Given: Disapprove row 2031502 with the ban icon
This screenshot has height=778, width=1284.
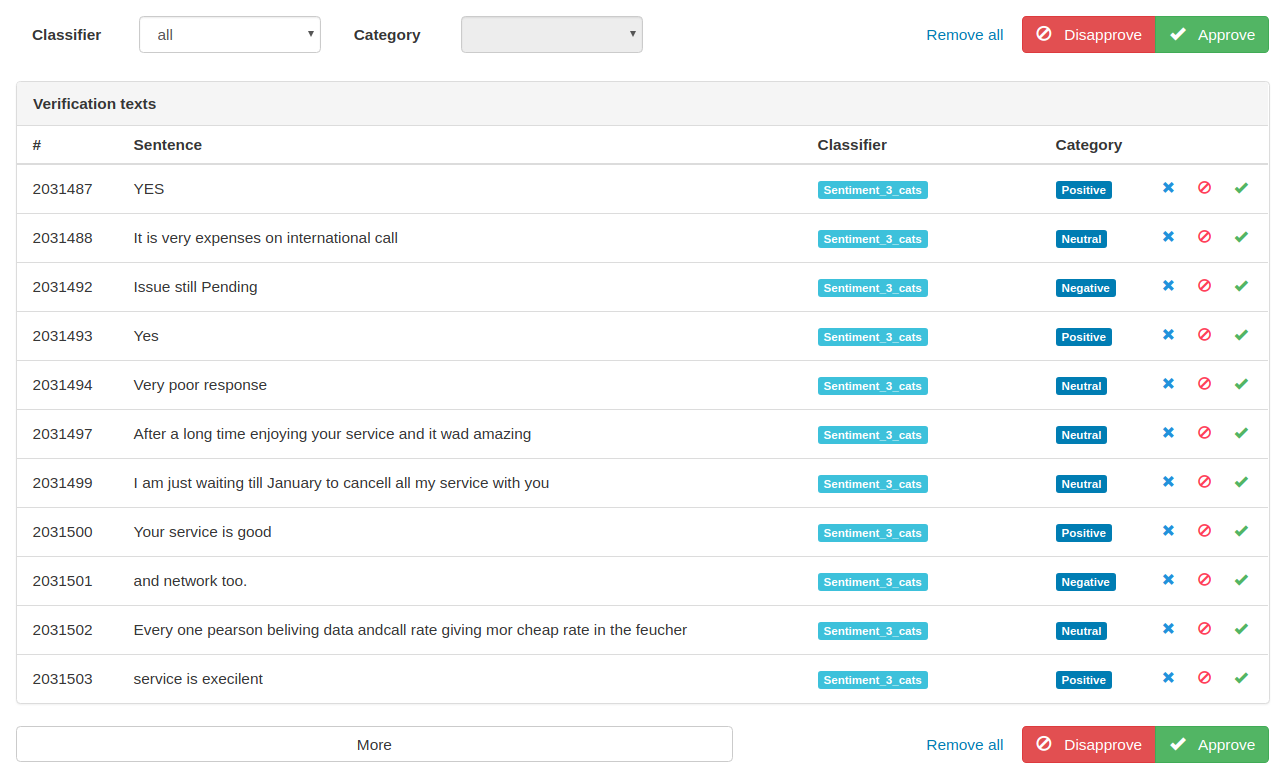Looking at the screenshot, I should [x=1204, y=629].
